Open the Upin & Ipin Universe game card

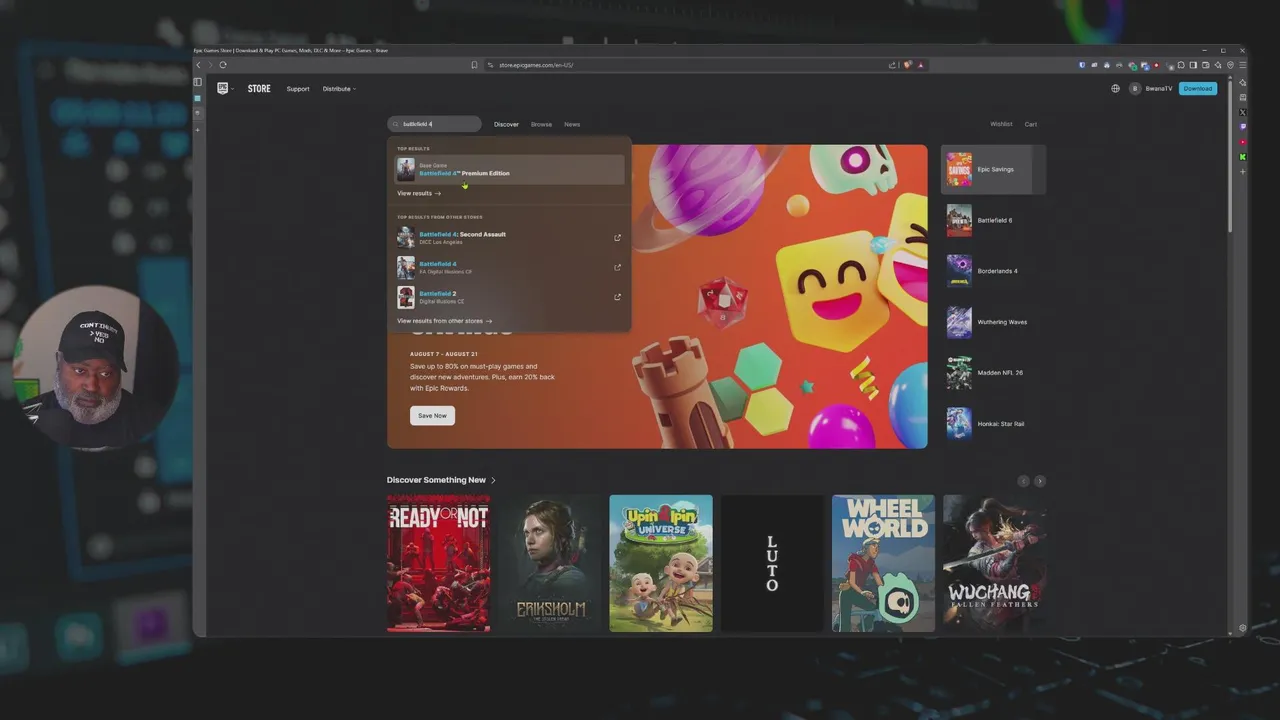coord(661,563)
